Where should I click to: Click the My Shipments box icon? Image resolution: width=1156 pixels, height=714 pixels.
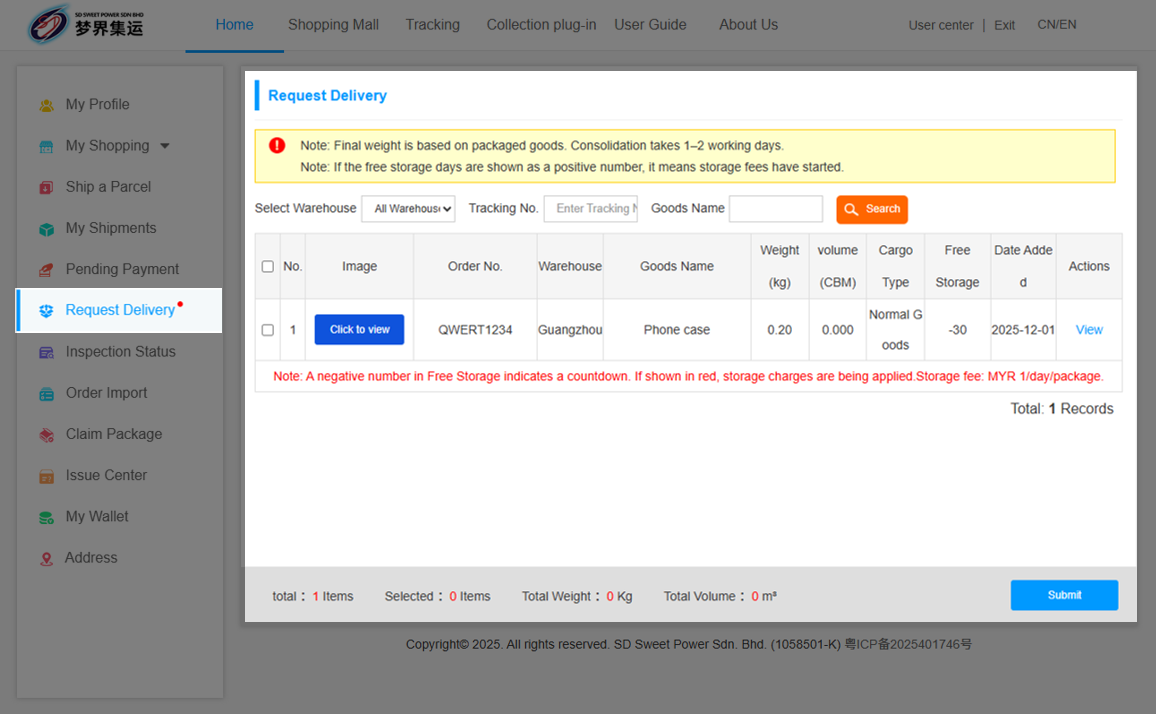pos(46,229)
